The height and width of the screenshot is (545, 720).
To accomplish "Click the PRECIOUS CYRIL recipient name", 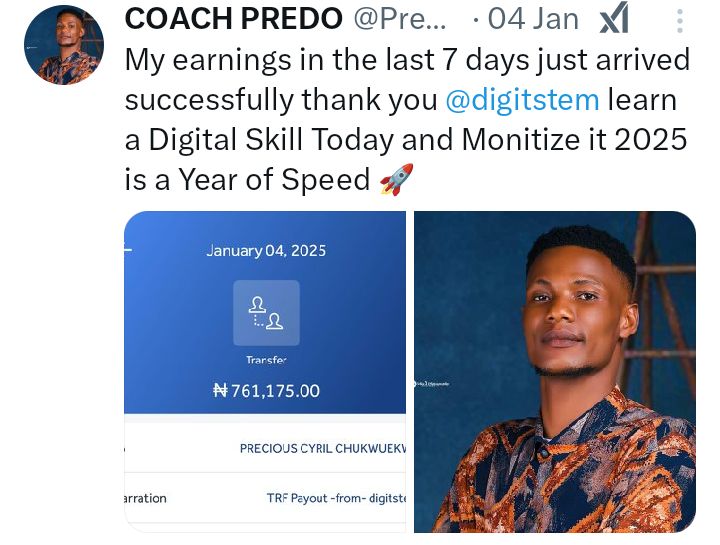I will click(x=322, y=448).
